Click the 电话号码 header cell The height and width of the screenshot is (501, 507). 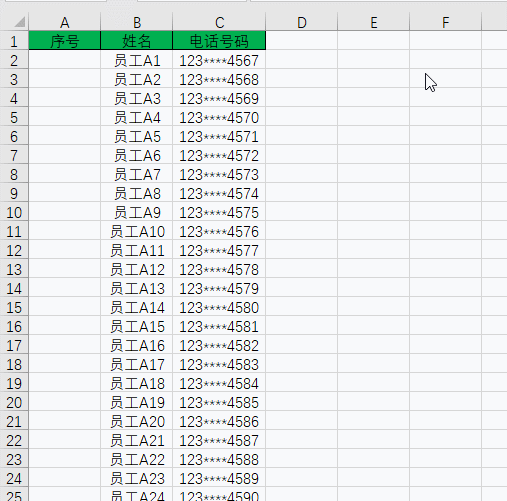pos(219,40)
